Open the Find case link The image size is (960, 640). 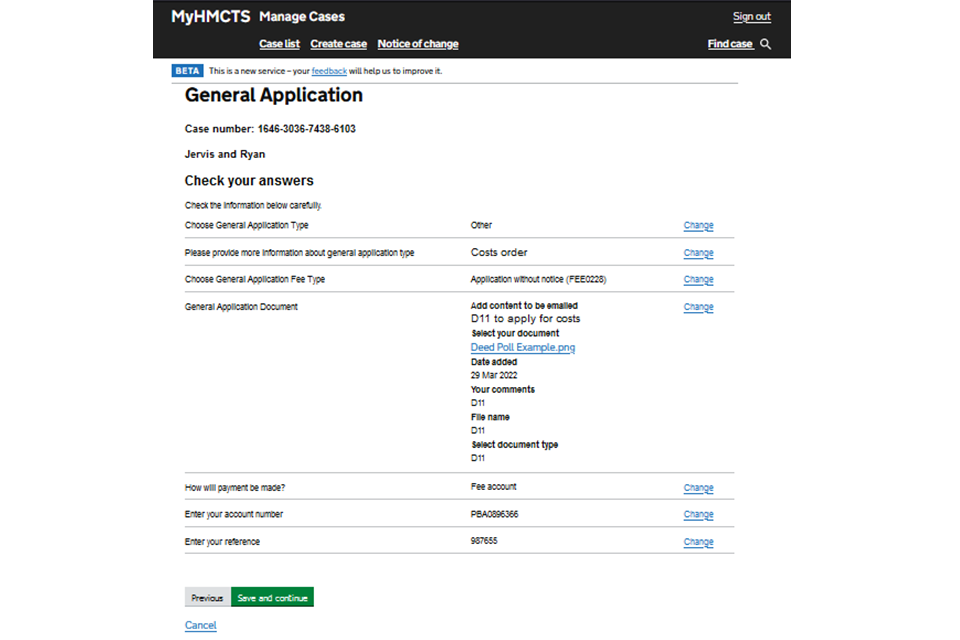[730, 44]
